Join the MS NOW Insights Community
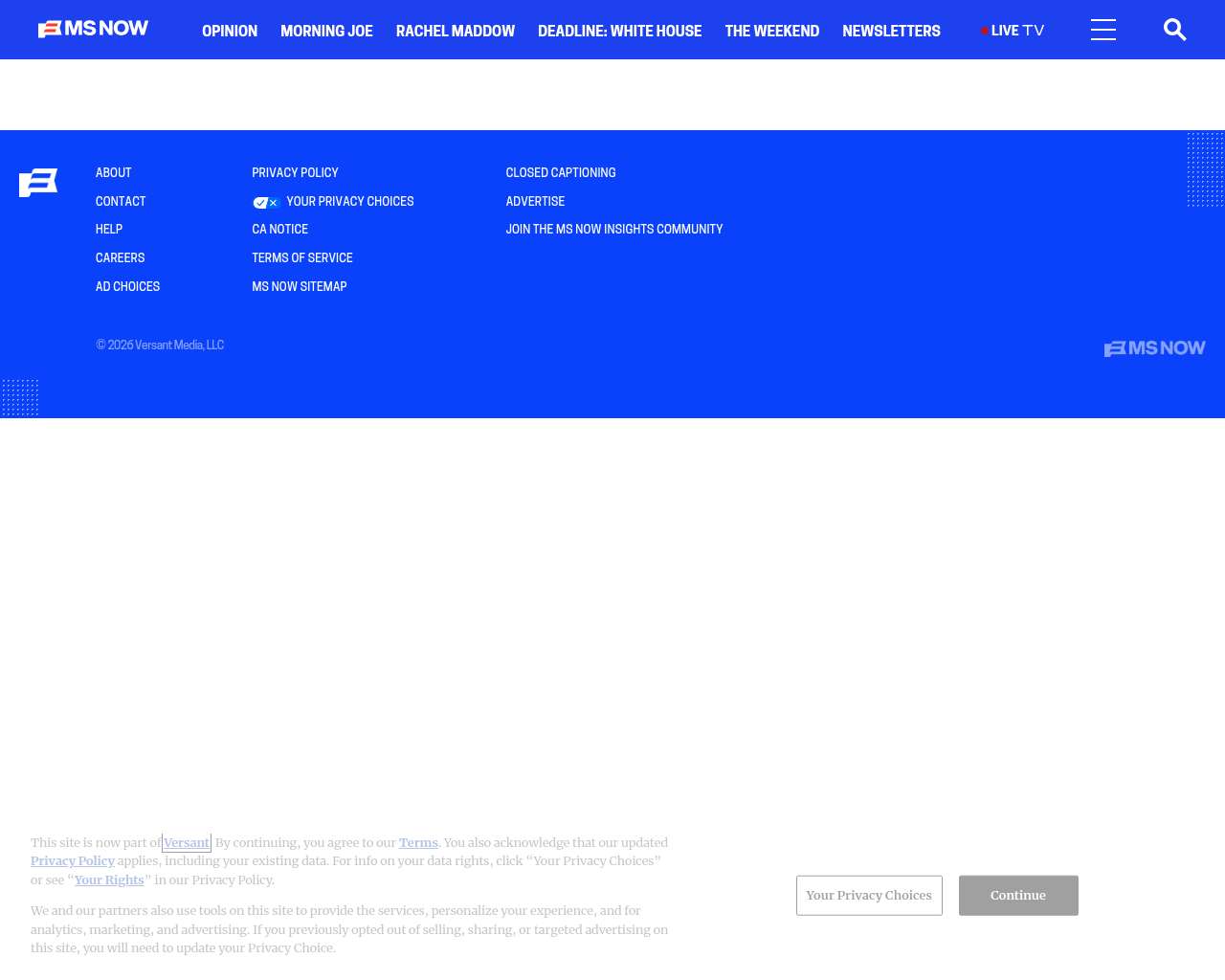 (614, 230)
